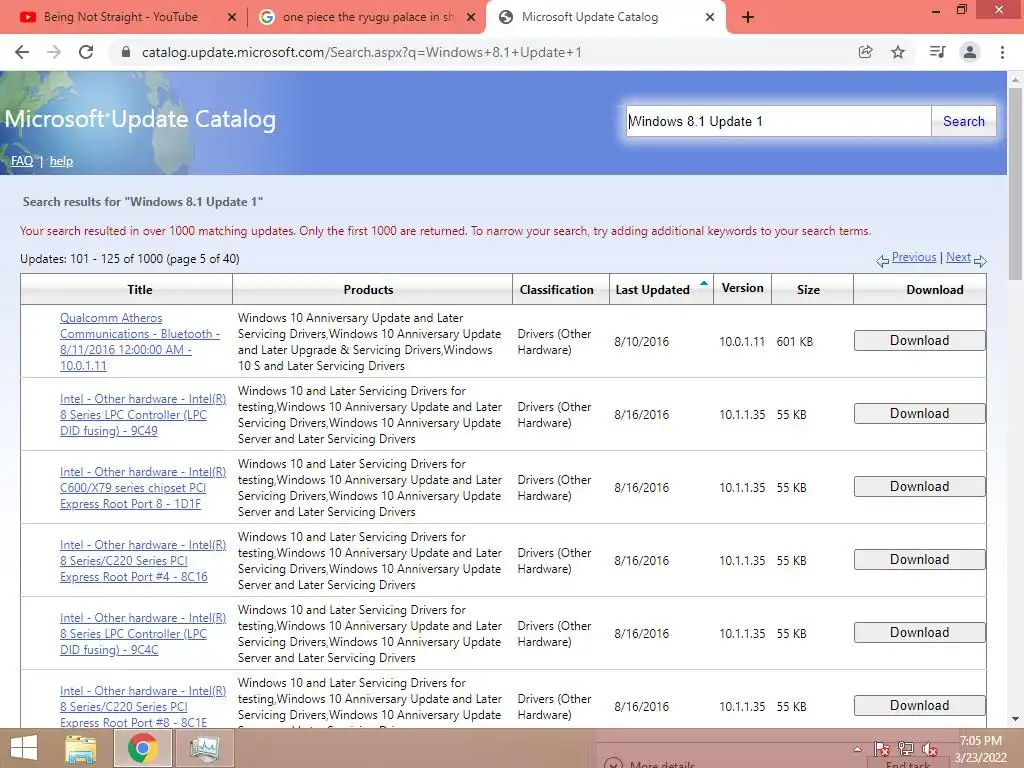This screenshot has height=768, width=1024.
Task: Open the Intel C600/X79 Root Port 8 - 1D1F link
Action: tap(142, 488)
